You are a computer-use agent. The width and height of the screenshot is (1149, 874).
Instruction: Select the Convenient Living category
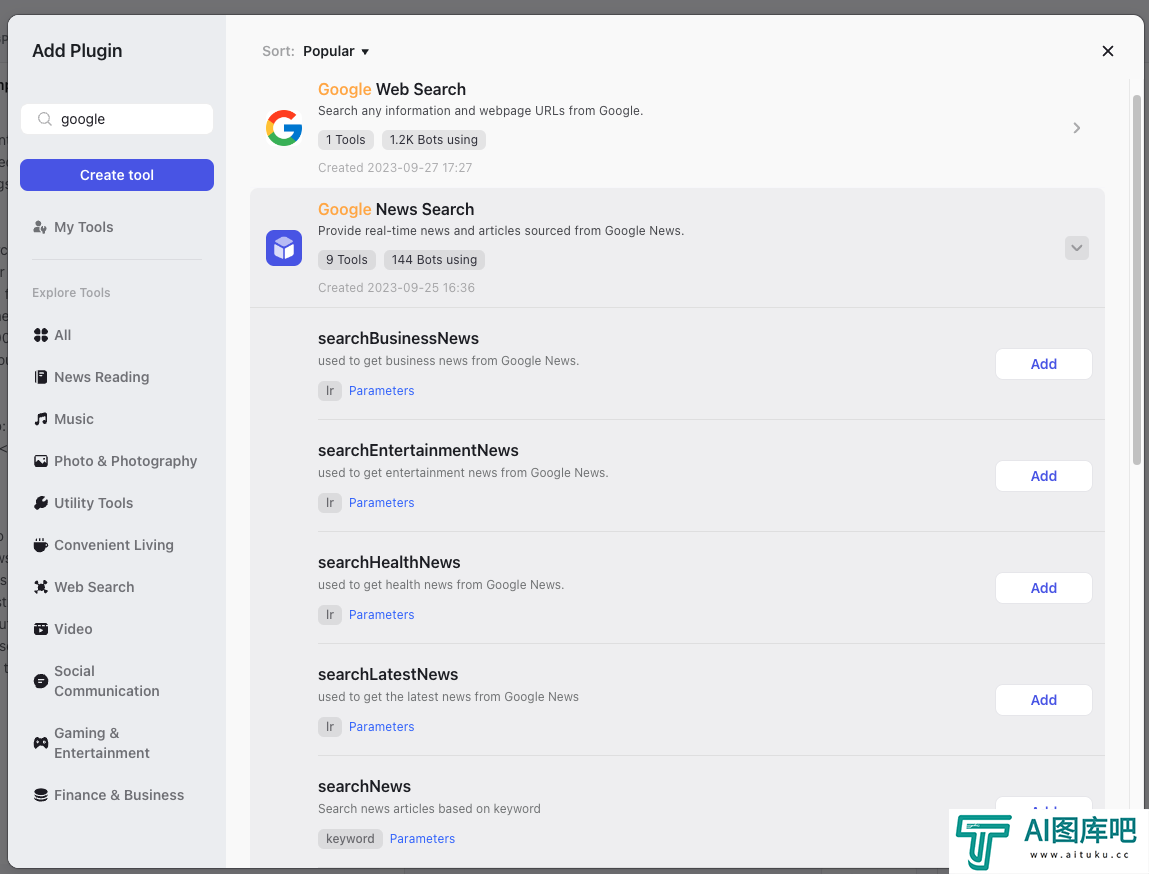(114, 545)
